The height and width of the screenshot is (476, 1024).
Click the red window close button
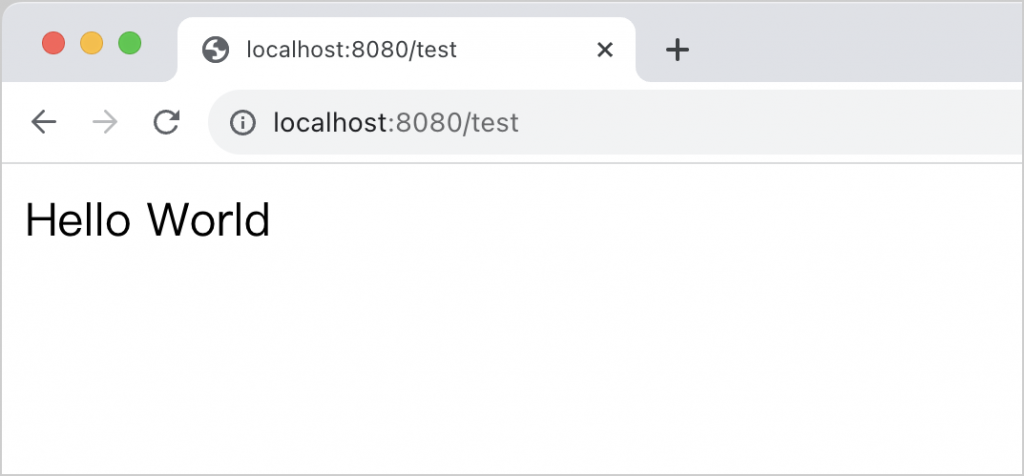click(53, 43)
